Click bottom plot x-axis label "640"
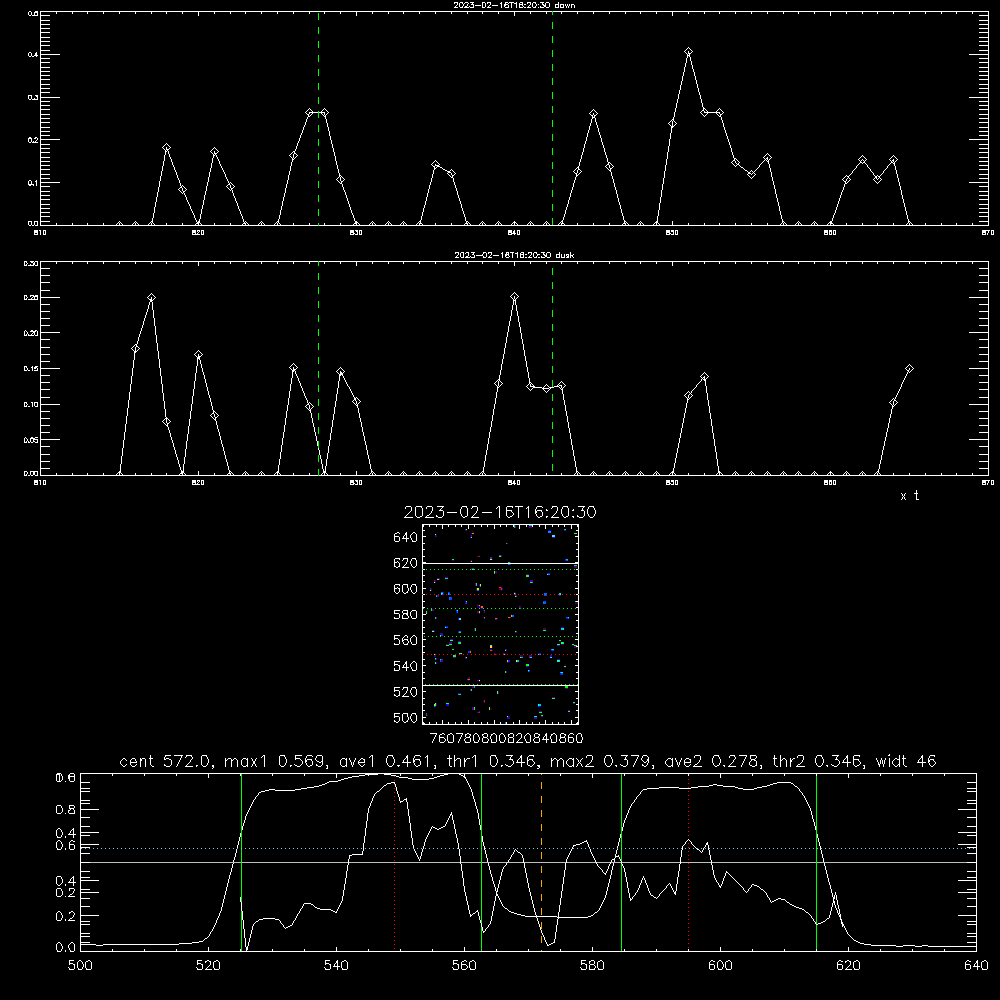 pos(976,966)
